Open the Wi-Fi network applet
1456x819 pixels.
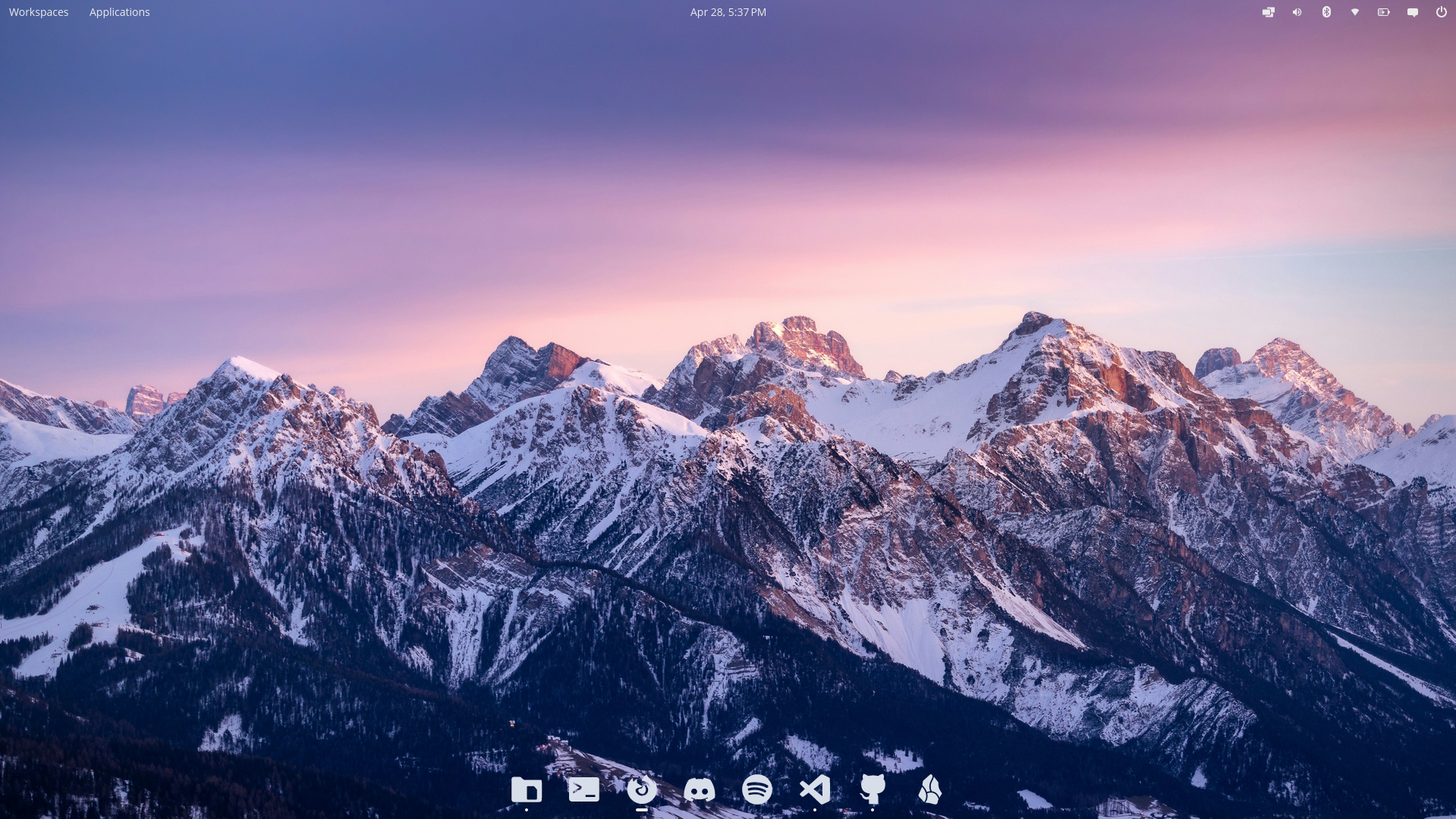pos(1355,12)
